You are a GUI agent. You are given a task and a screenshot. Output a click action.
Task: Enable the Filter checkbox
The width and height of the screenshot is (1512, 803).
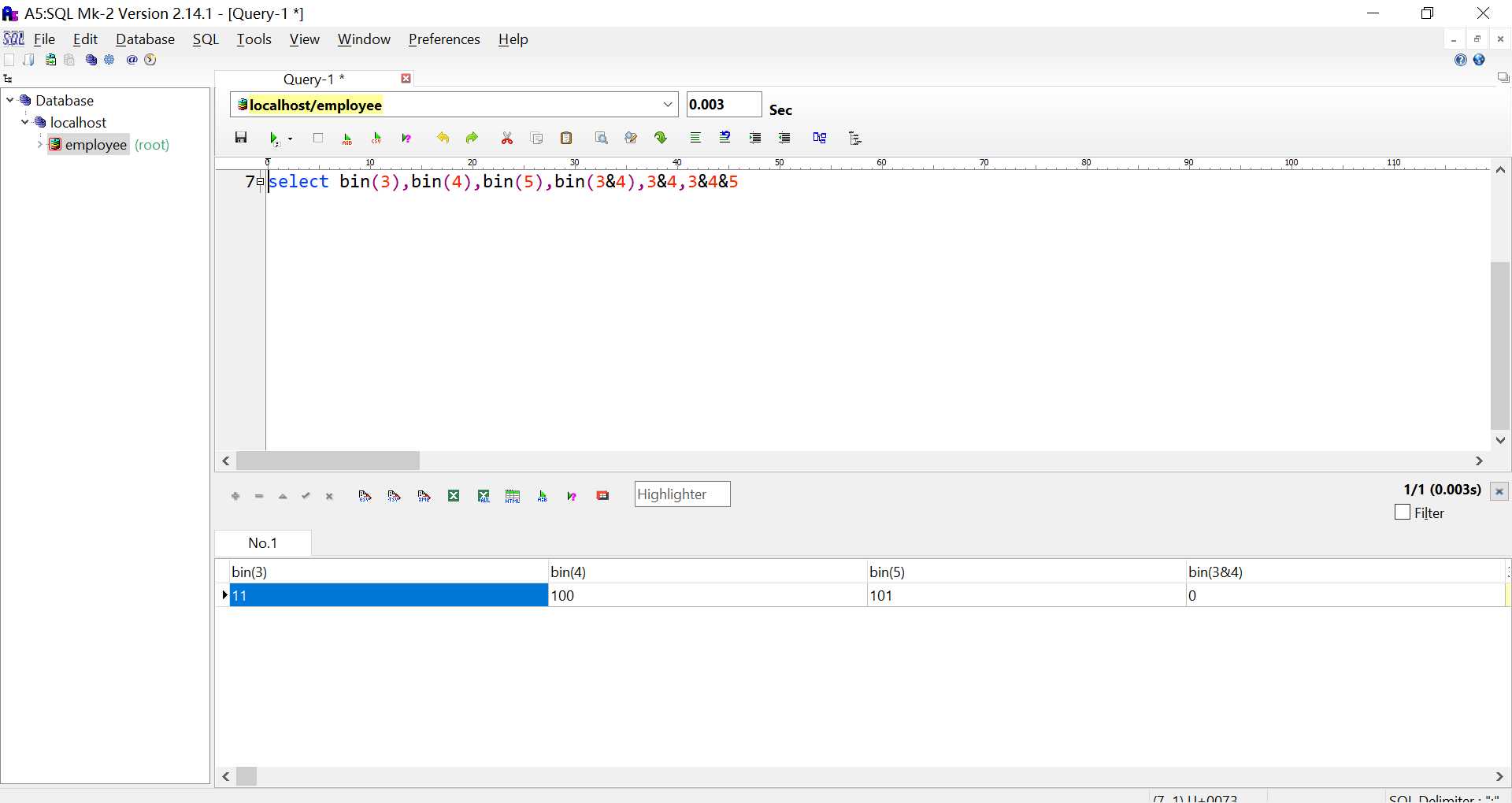click(x=1403, y=513)
